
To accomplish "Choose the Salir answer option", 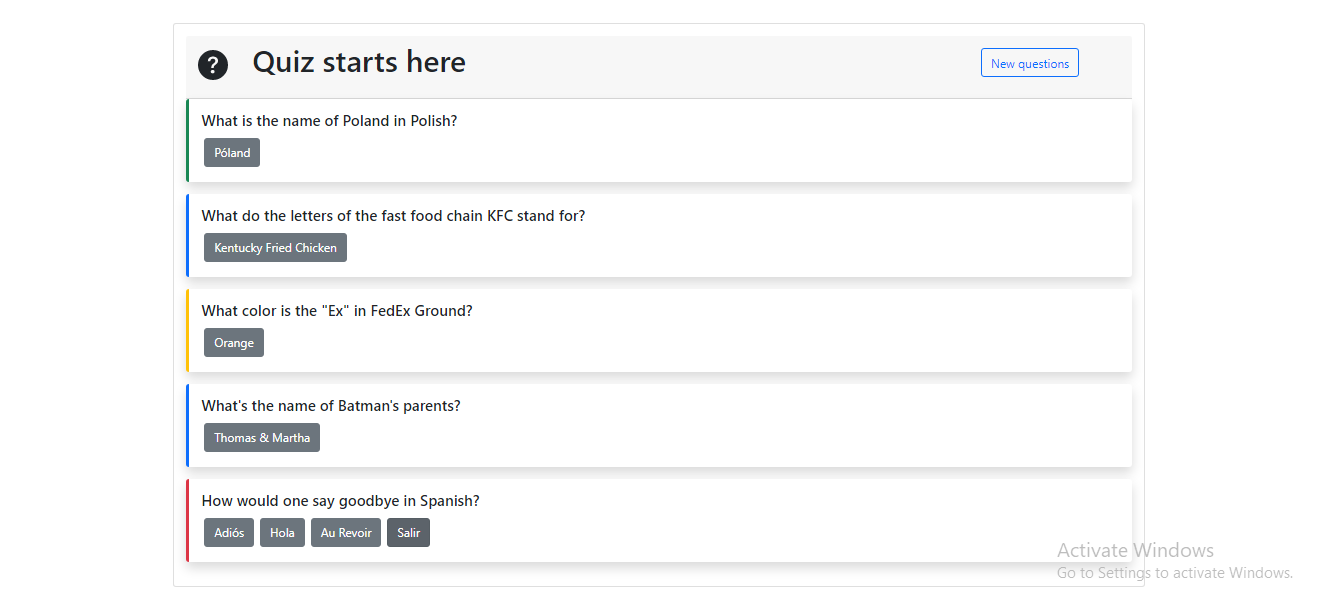I will pos(408,533).
